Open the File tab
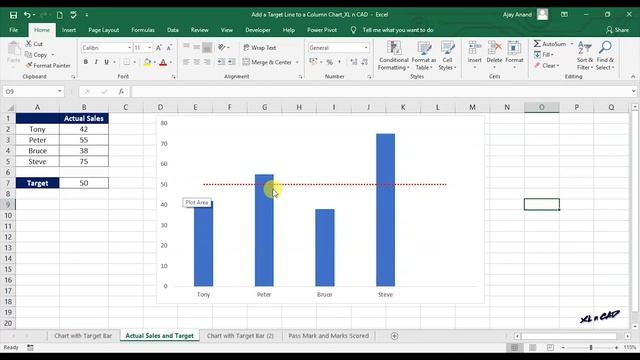Image resolution: width=640 pixels, height=360 pixels. coord(13,30)
